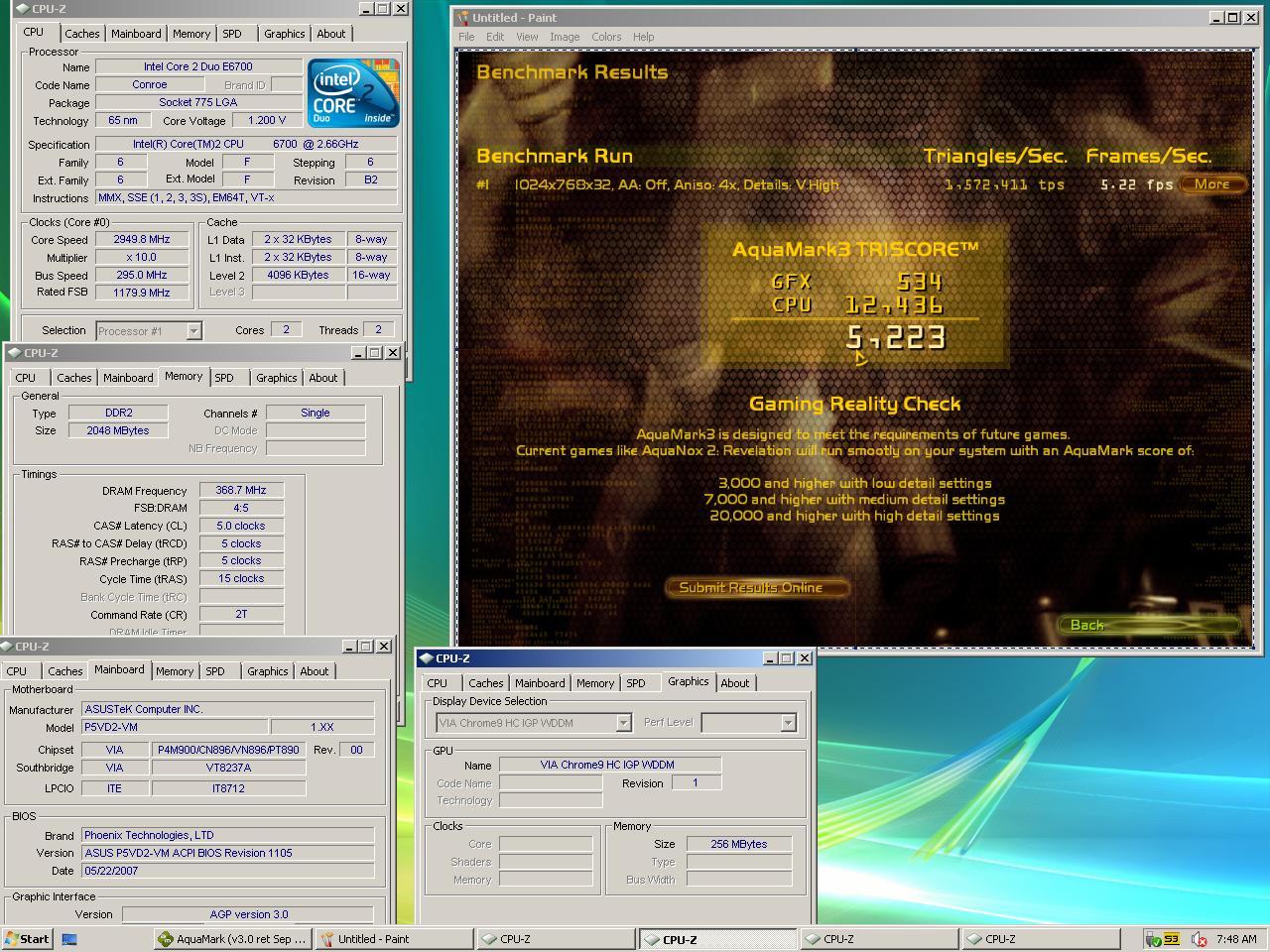Click the BIOS date value '05/22/2007'
Viewport: 1270px width, 952px height.
(227, 871)
